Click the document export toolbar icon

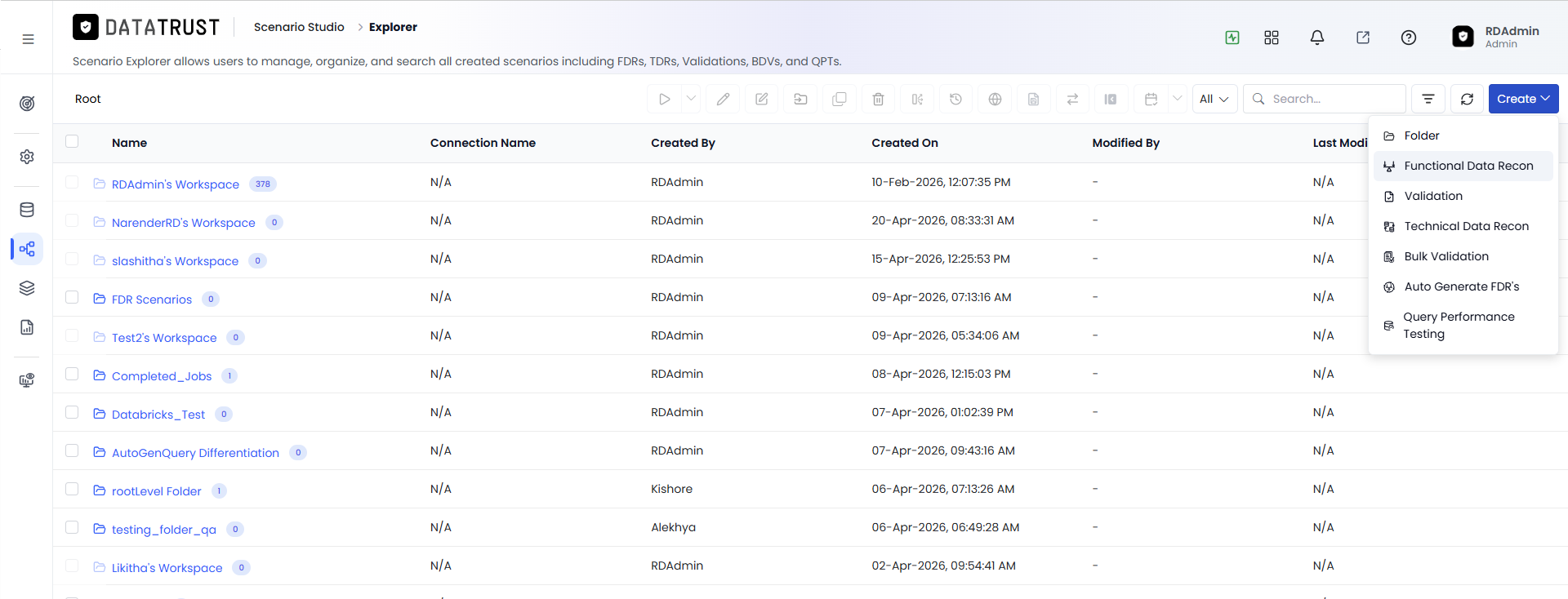1033,99
